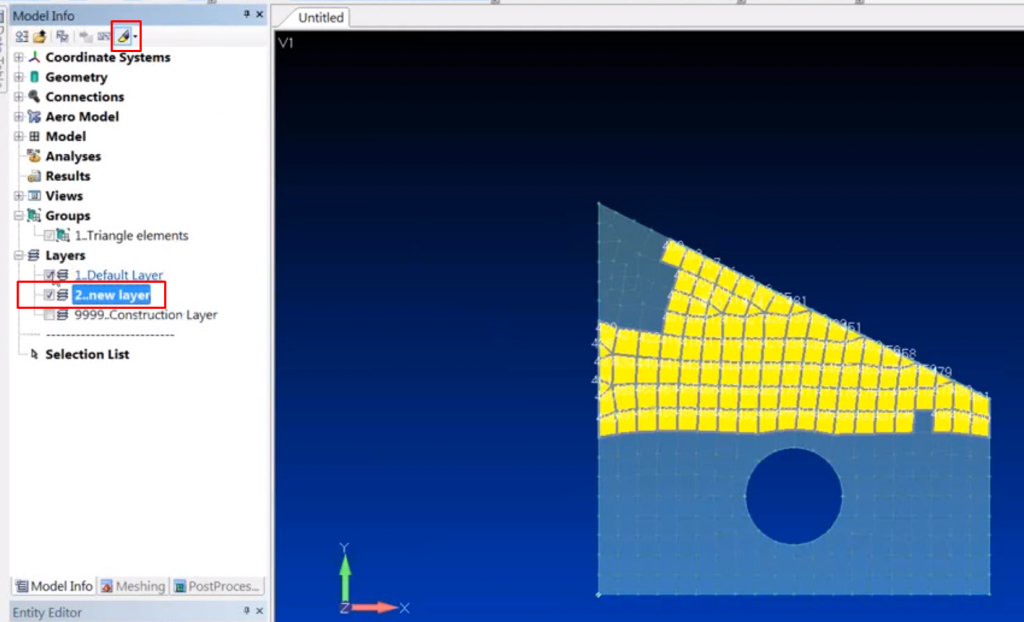Image resolution: width=1024 pixels, height=622 pixels.
Task: Close the Model Info panel
Action: tap(260, 14)
